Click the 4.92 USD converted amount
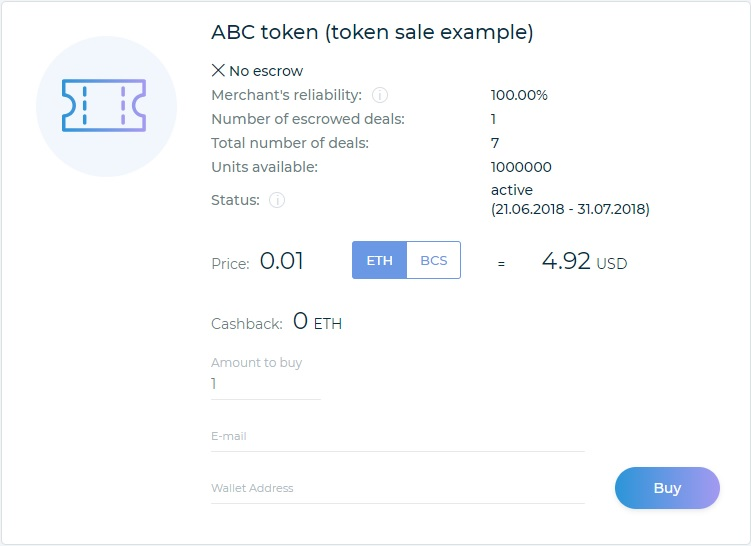The image size is (751, 546). pyautogui.click(x=584, y=262)
